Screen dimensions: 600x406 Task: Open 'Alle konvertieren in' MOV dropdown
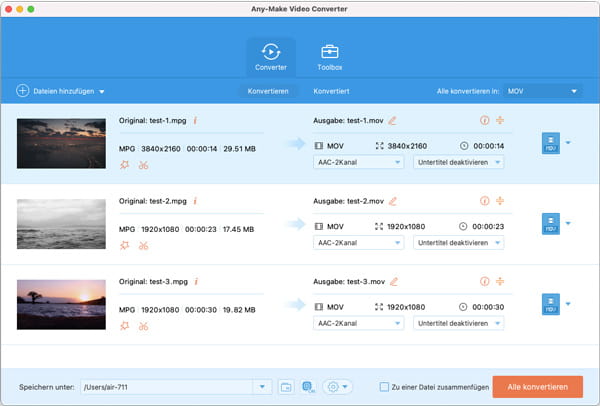tap(543, 91)
